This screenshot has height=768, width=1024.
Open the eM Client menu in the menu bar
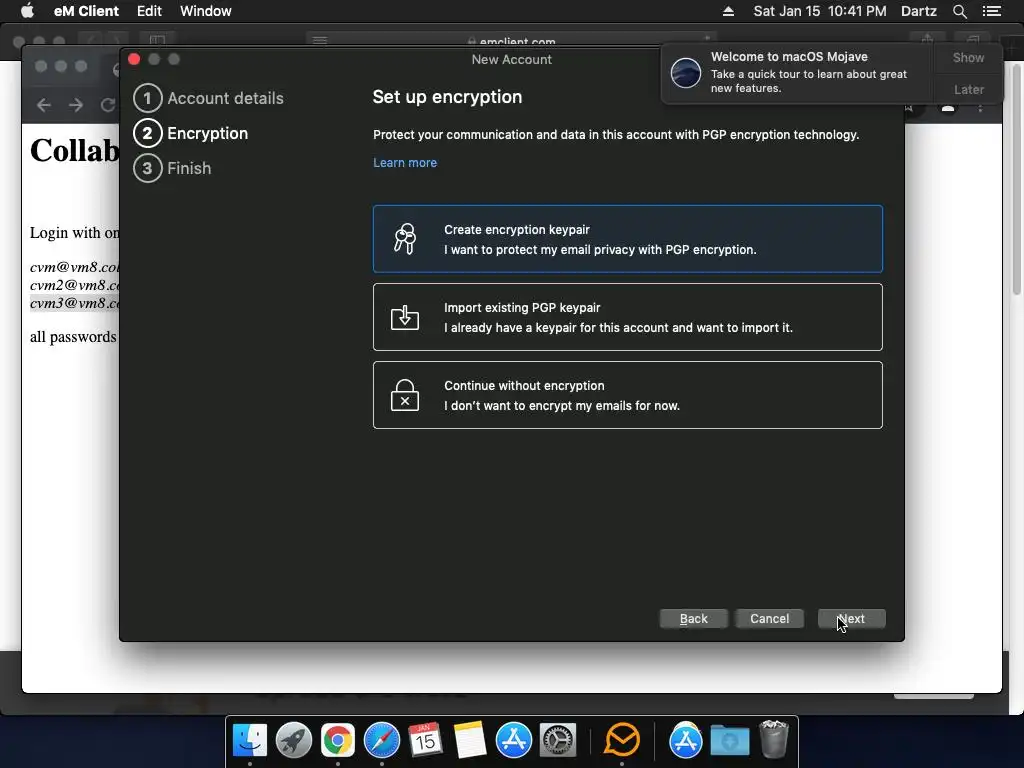tap(86, 11)
